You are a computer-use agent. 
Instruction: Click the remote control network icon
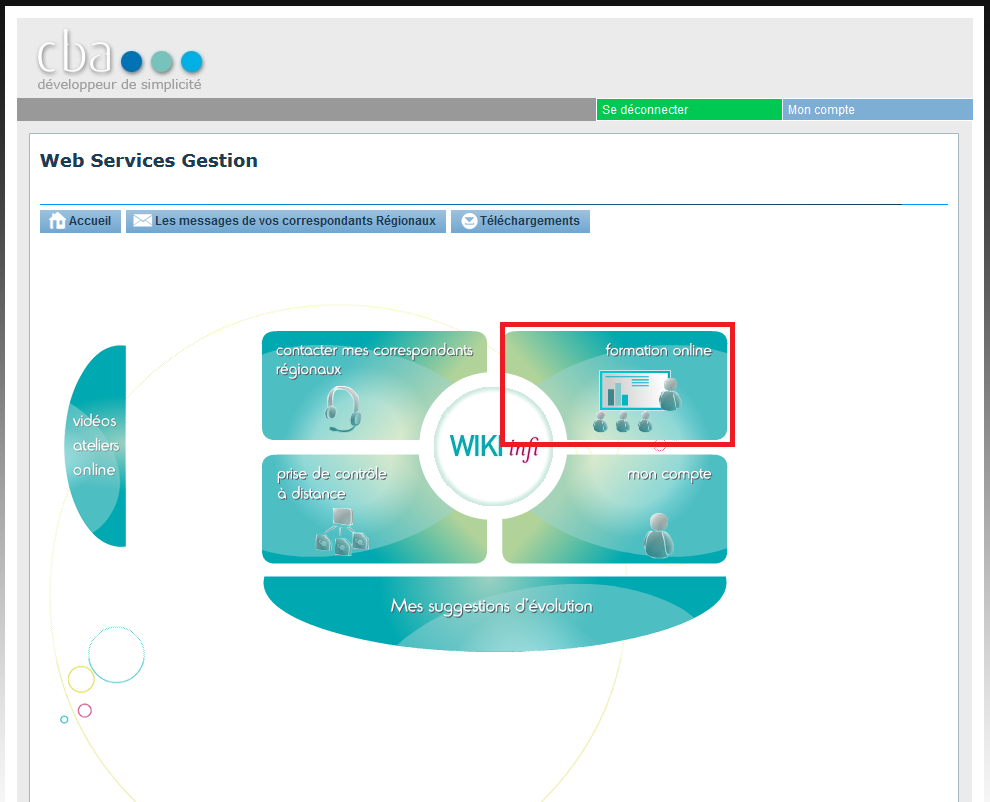point(342,532)
